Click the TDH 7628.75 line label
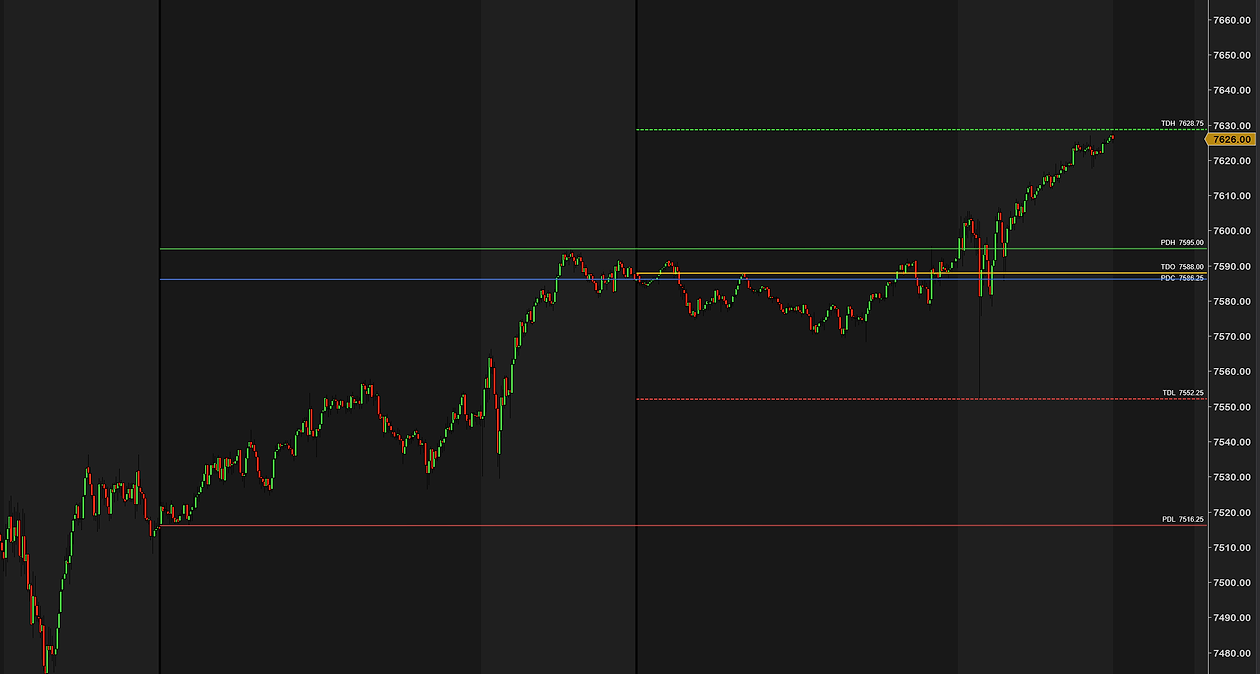This screenshot has height=674, width=1260. pos(1182,124)
